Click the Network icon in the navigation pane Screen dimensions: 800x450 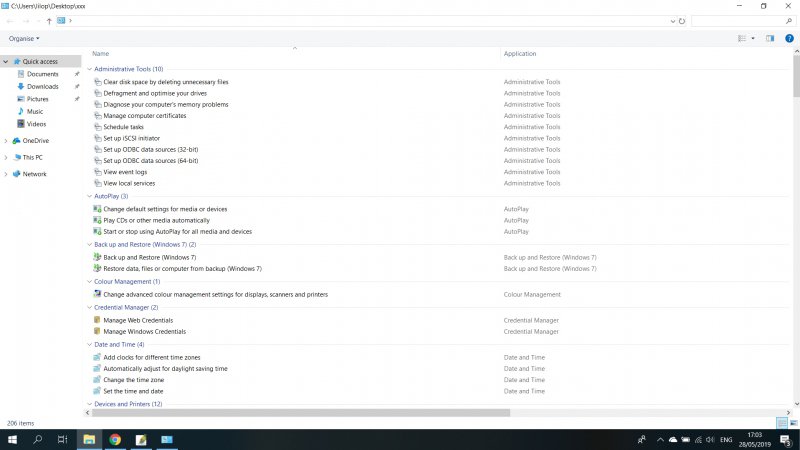pyautogui.click(x=16, y=174)
